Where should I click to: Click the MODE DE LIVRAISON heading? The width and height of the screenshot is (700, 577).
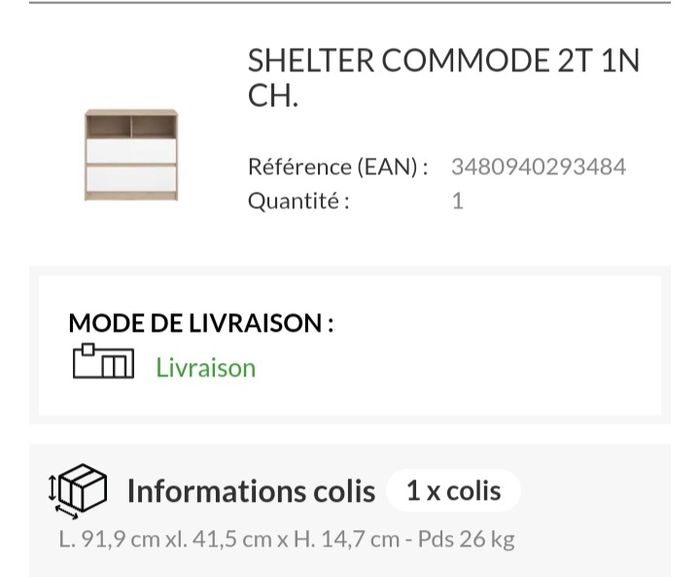200,323
